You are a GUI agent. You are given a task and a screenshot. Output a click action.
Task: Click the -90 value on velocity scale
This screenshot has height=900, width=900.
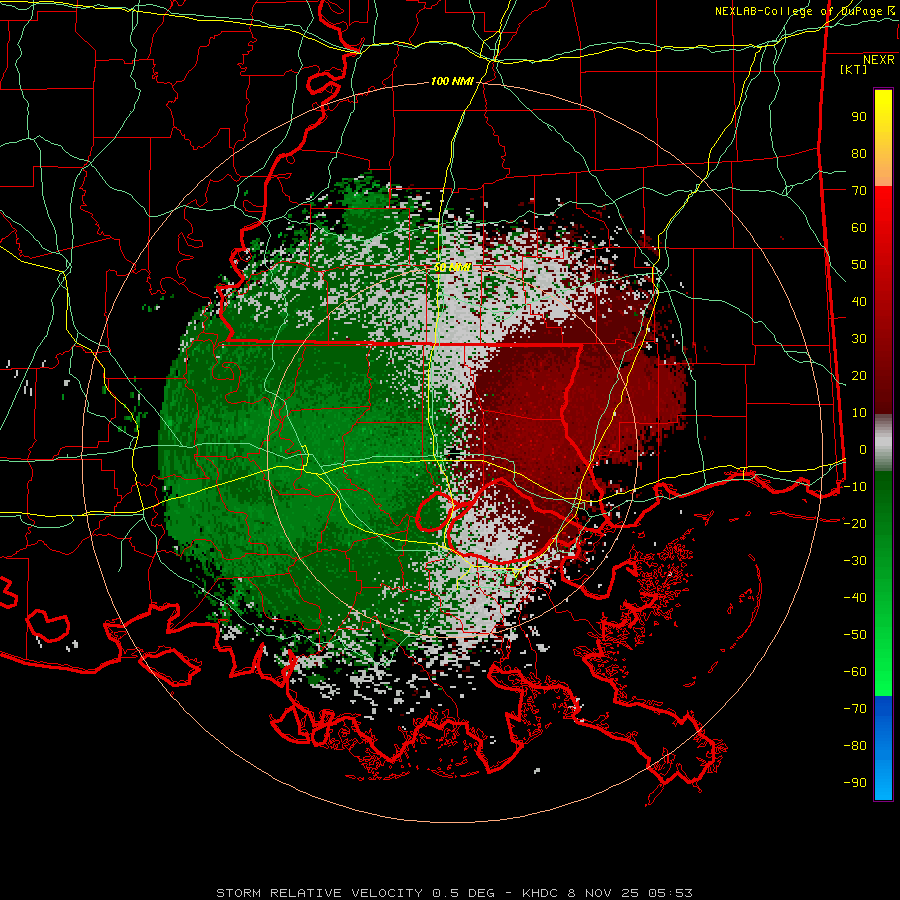coord(855,783)
